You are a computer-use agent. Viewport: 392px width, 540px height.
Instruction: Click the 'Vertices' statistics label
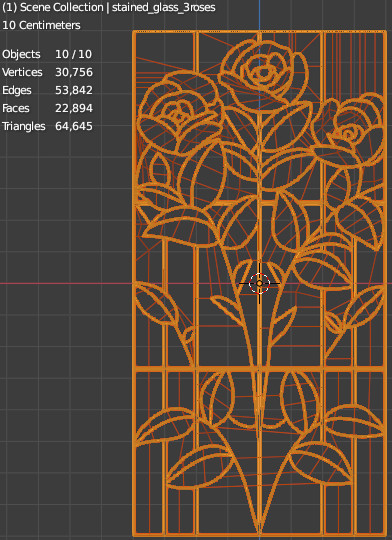pyautogui.click(x=22, y=72)
